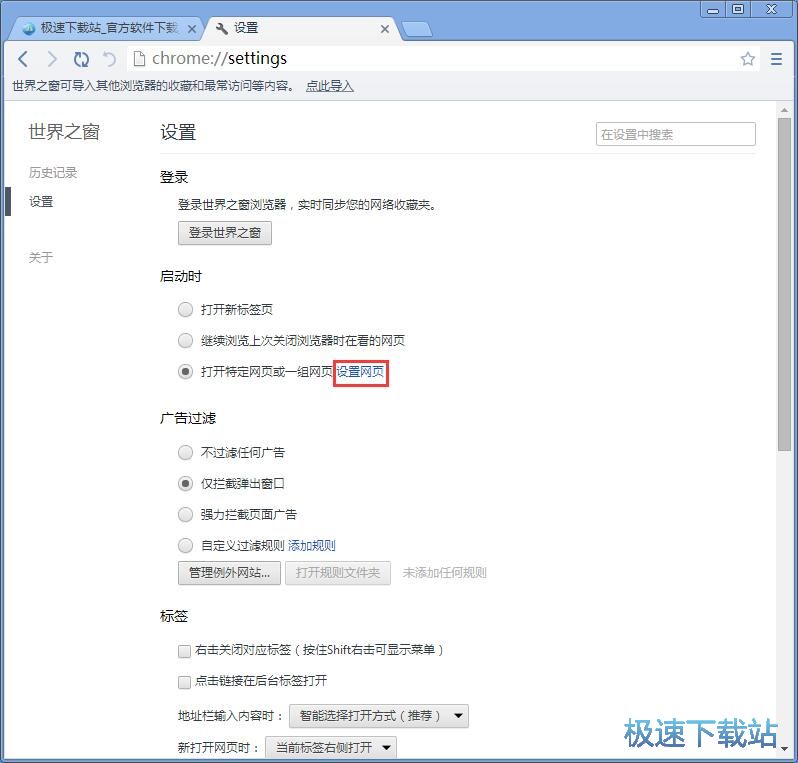Minimize the browser window
This screenshot has height=763, width=798.
click(713, 10)
